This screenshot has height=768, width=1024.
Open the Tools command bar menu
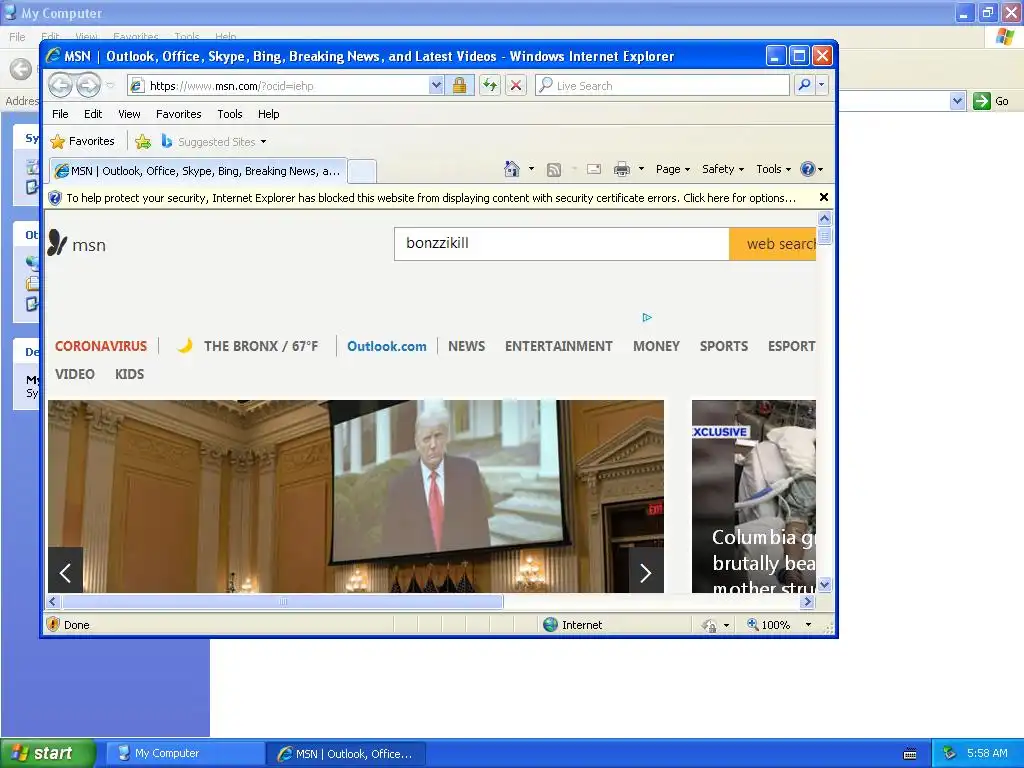point(773,169)
